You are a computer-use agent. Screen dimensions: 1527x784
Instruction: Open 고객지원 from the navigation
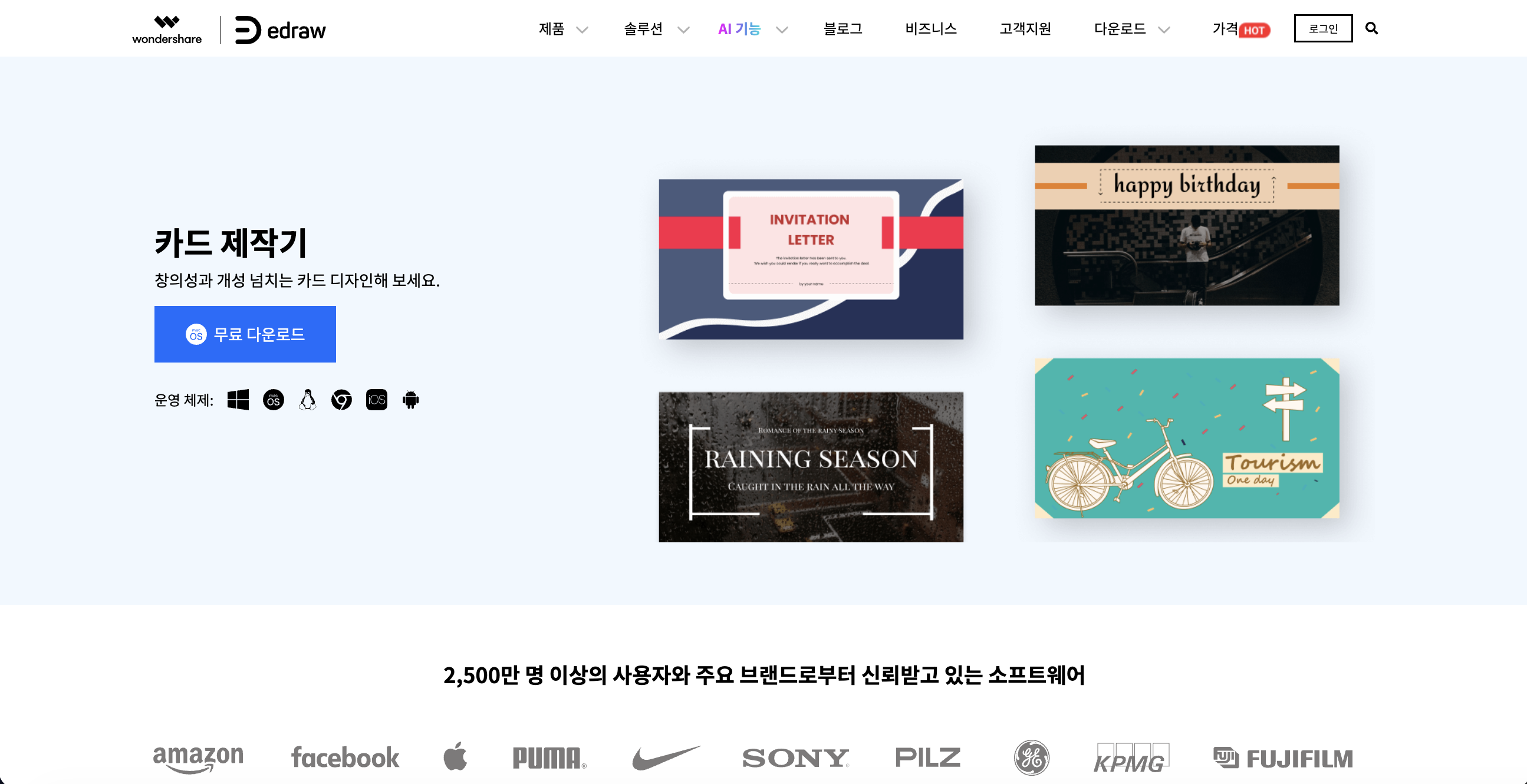(1025, 29)
